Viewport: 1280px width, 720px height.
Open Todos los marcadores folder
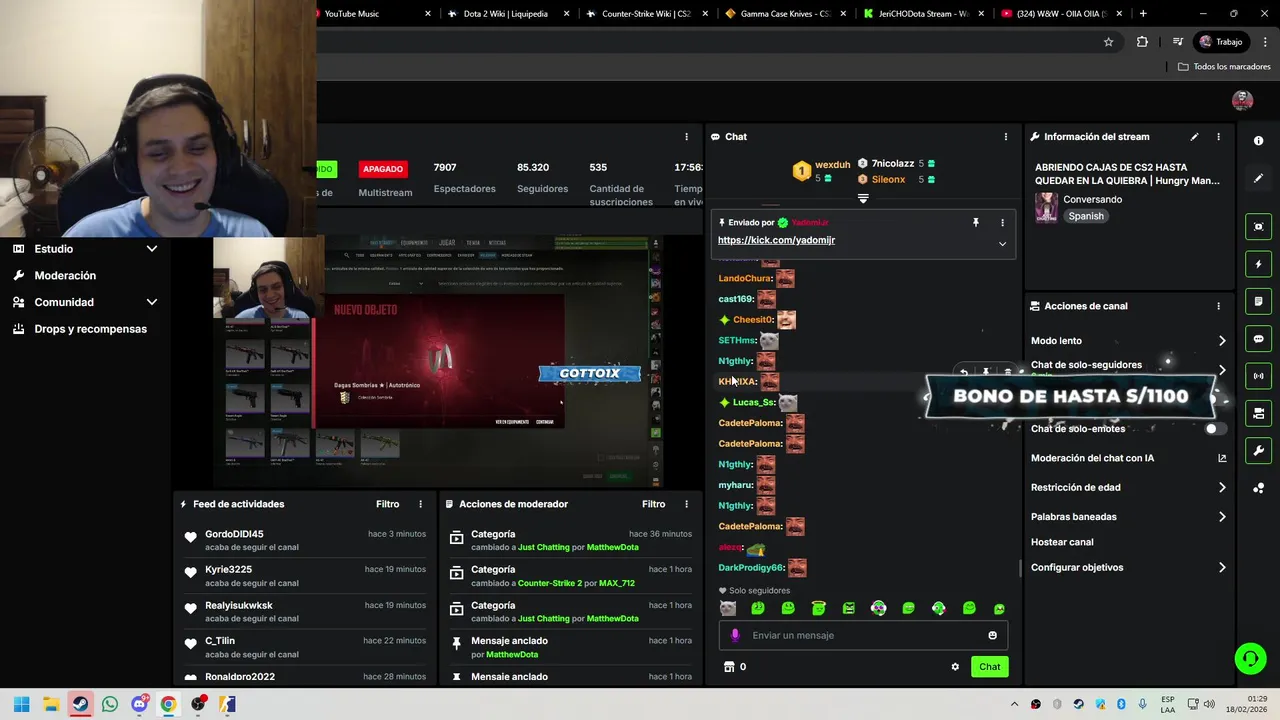click(x=1224, y=67)
